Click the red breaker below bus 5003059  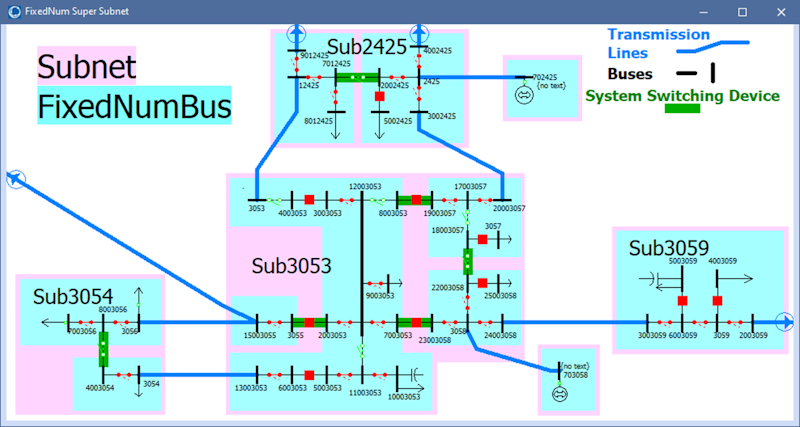[682, 300]
